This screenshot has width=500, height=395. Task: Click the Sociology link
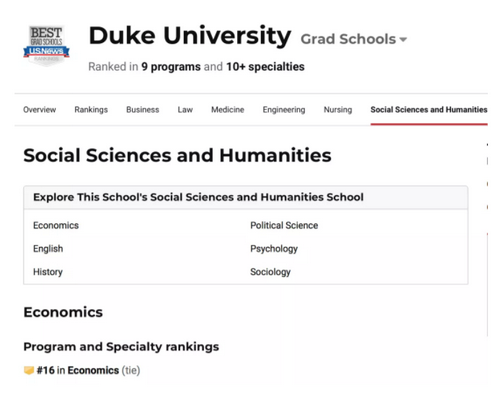coord(270,272)
